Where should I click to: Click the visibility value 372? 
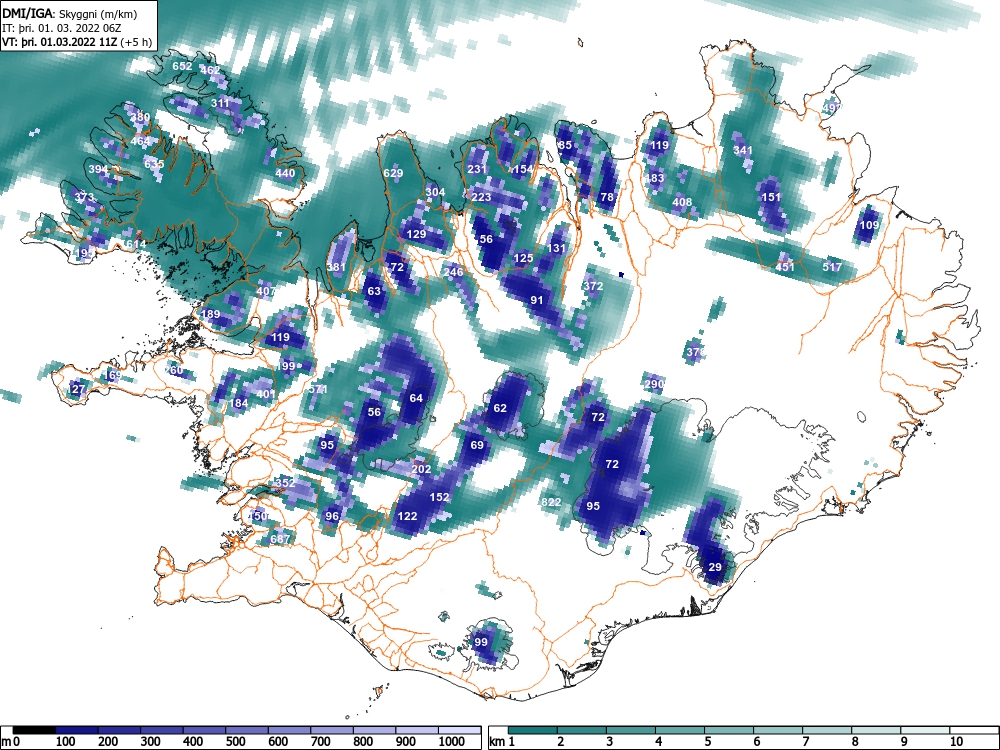pyautogui.click(x=593, y=286)
